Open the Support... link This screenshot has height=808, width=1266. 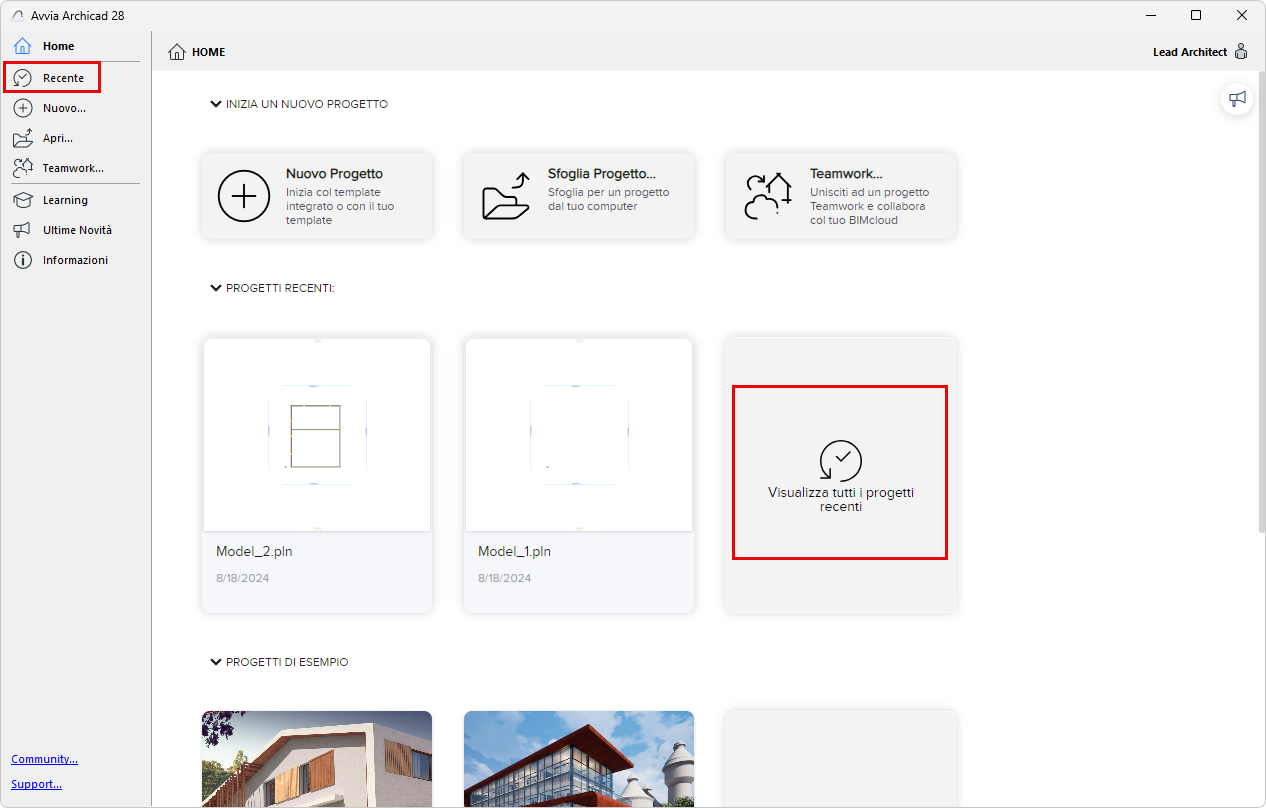[36, 784]
